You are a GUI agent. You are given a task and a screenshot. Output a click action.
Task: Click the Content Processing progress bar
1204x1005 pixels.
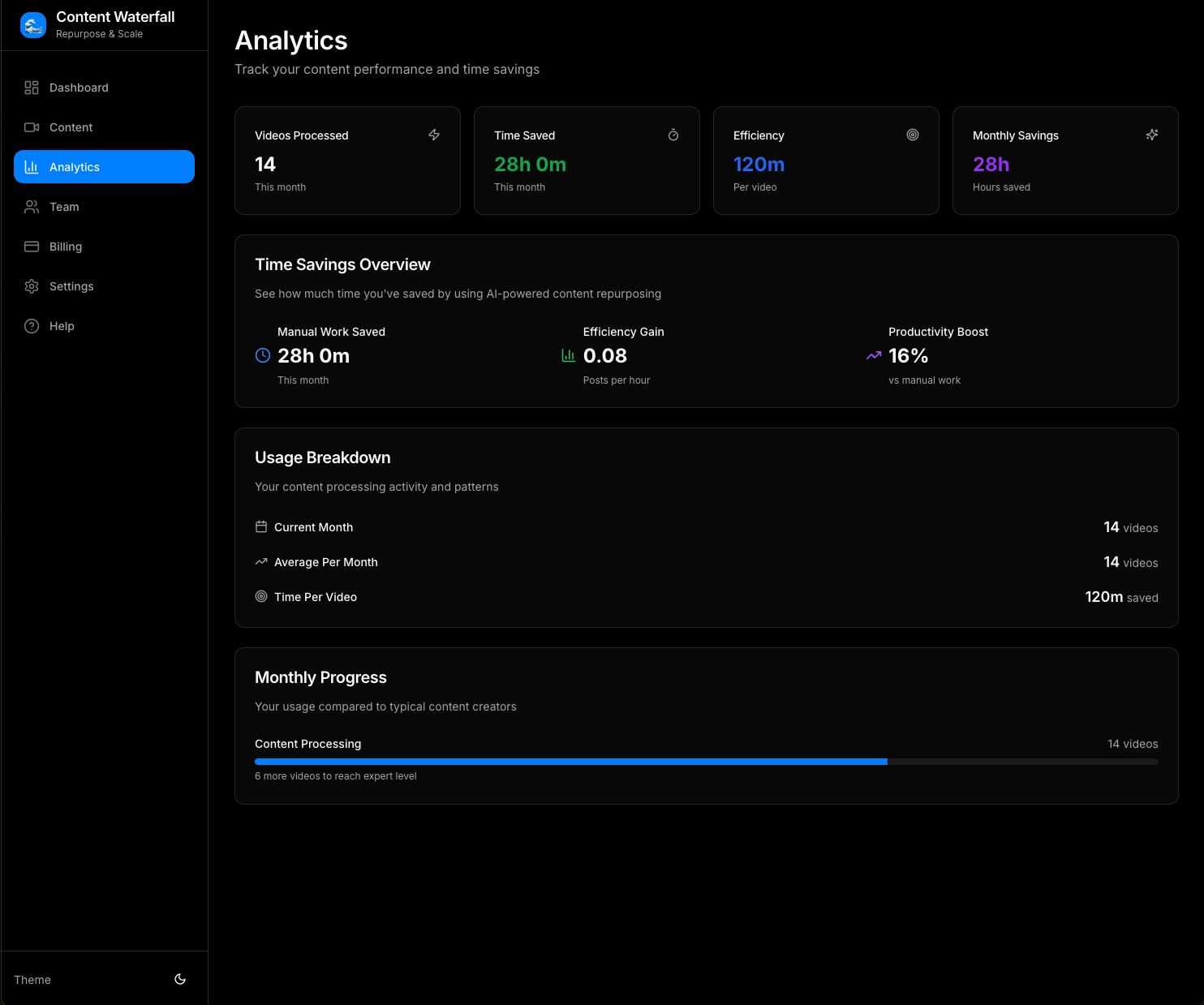707,762
